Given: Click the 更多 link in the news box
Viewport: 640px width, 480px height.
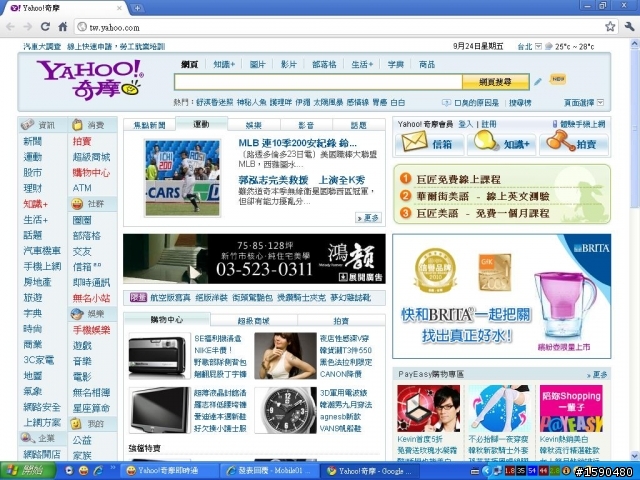Looking at the screenshot, I should click(x=369, y=218).
